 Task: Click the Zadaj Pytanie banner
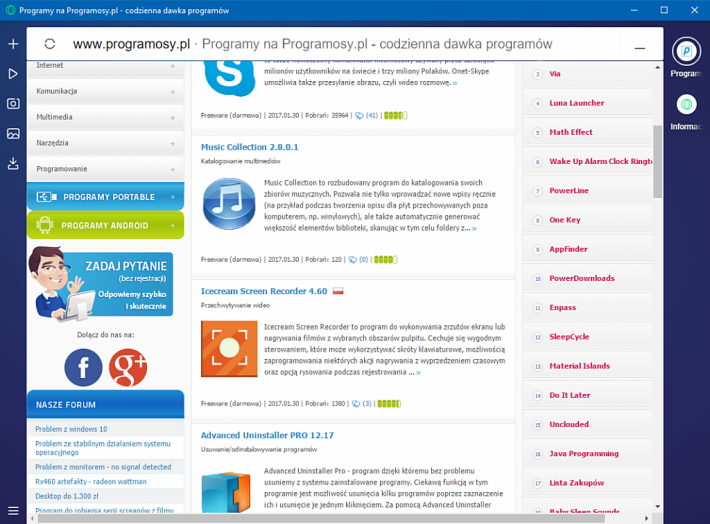101,284
